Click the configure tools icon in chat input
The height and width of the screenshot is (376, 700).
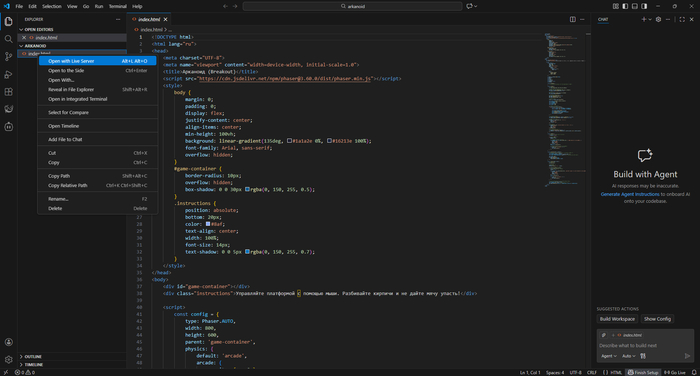(x=643, y=356)
